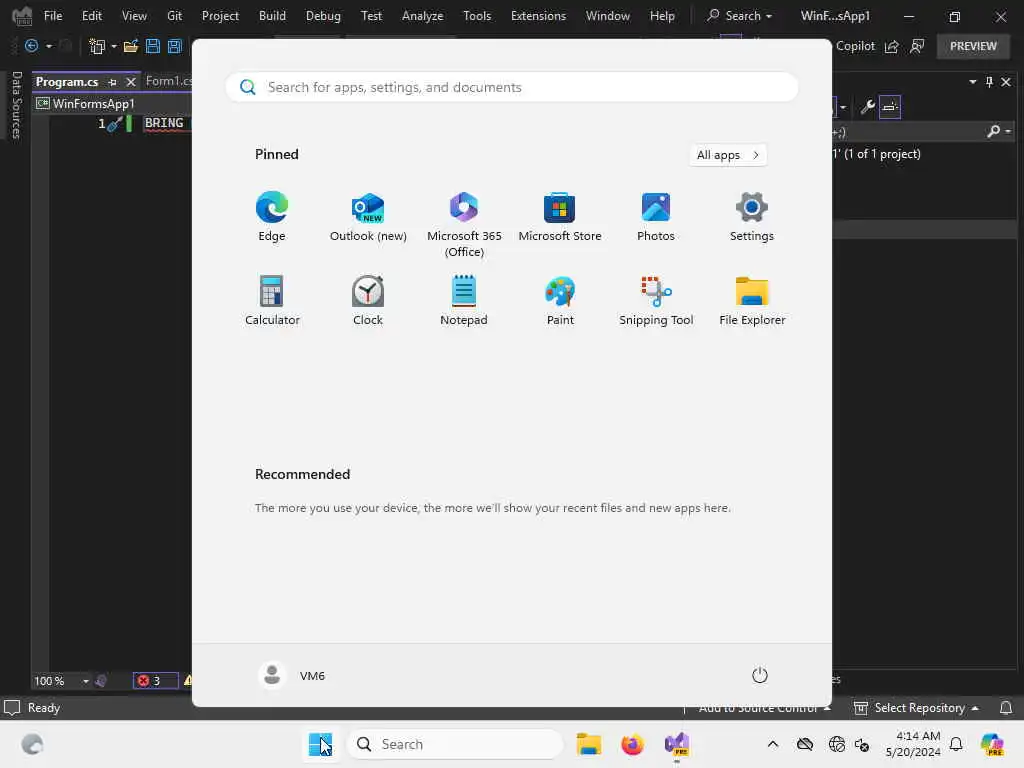Open notification bell in system tray
Viewport: 1024px width, 768px height.
coord(956,744)
